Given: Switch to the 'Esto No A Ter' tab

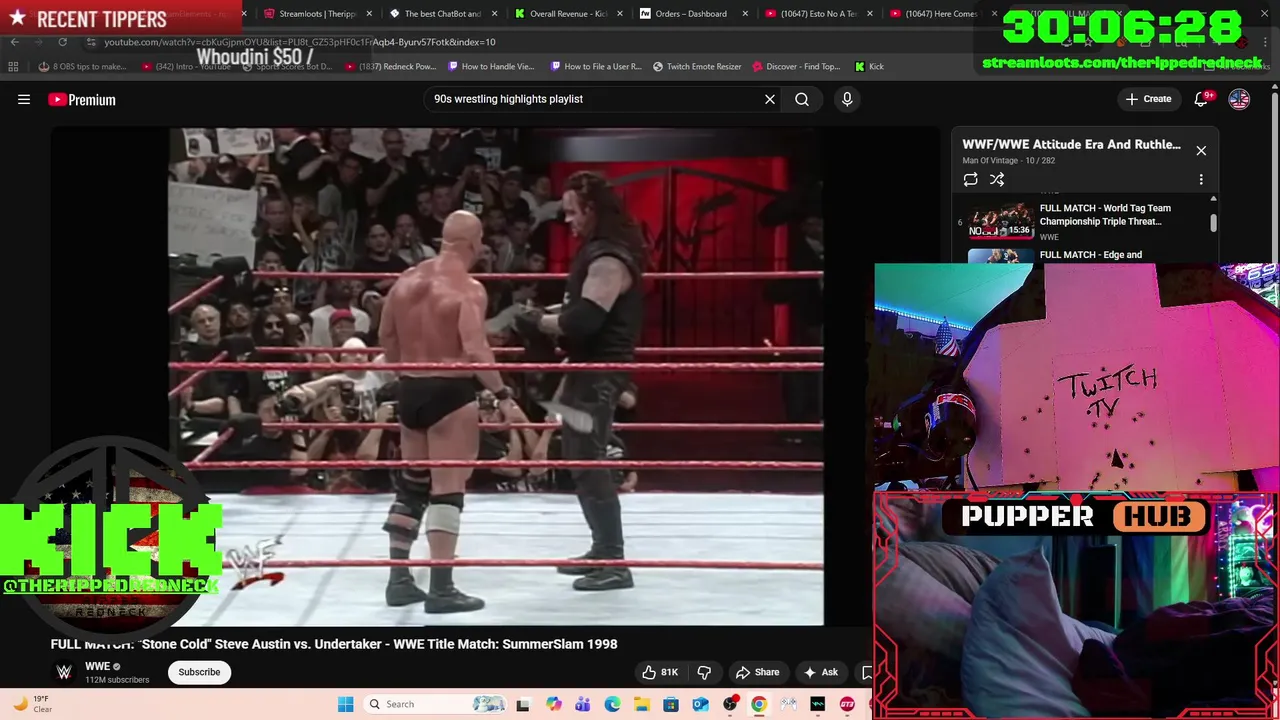Looking at the screenshot, I should [810, 14].
